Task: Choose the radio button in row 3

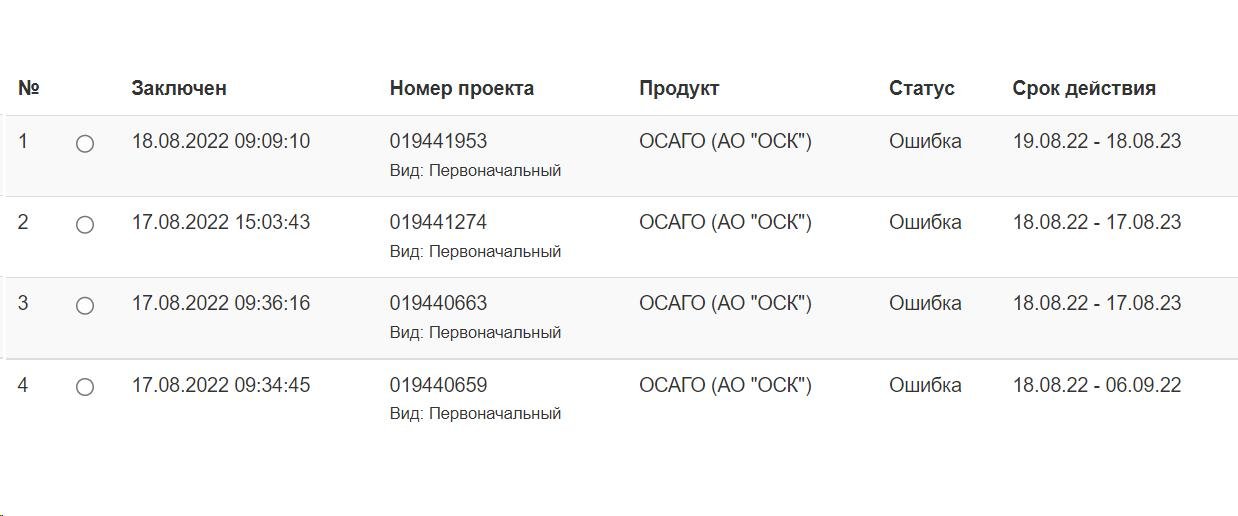Action: [x=85, y=306]
